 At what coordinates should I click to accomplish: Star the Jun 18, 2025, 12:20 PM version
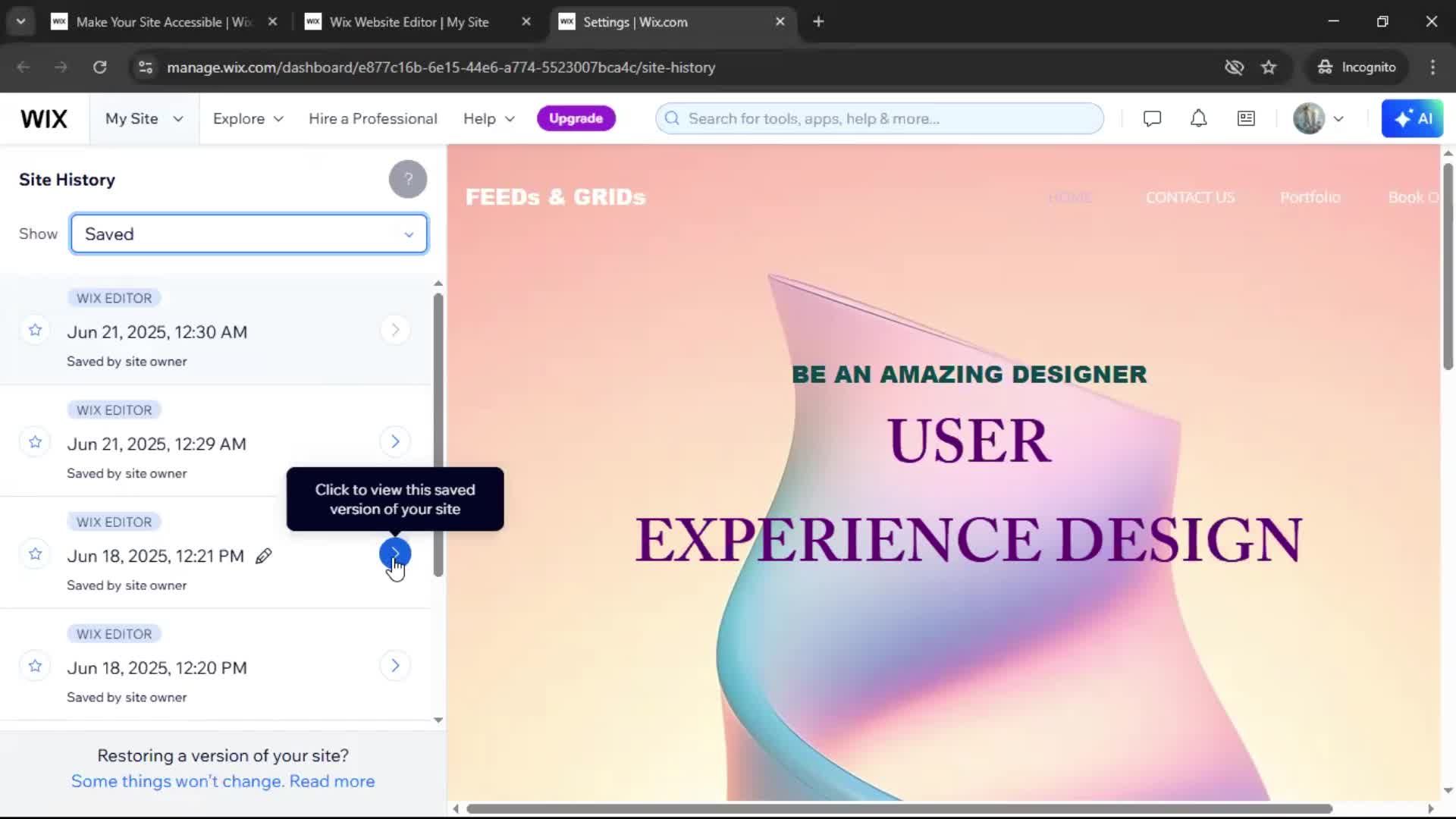35,666
